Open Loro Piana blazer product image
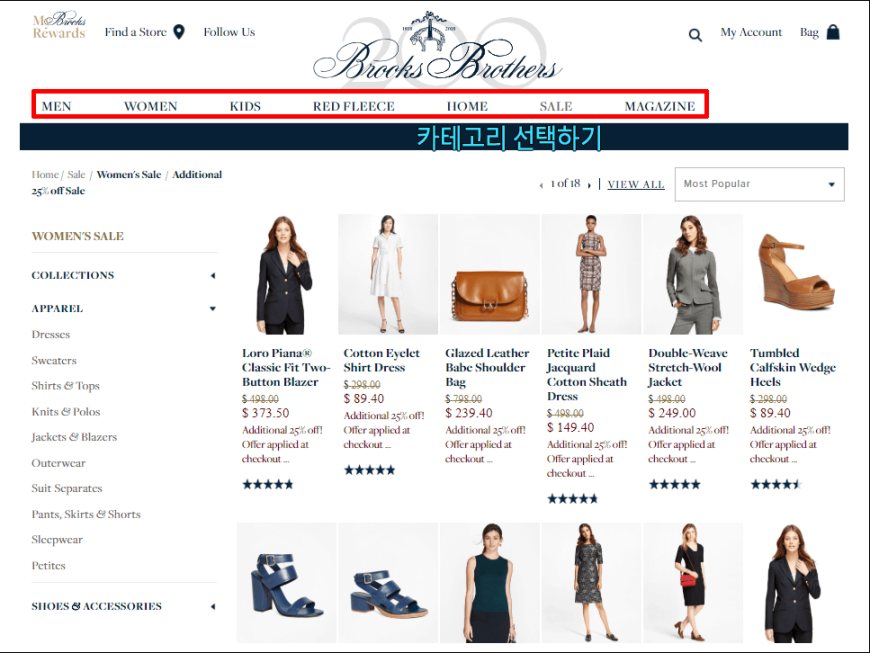 tap(286, 275)
